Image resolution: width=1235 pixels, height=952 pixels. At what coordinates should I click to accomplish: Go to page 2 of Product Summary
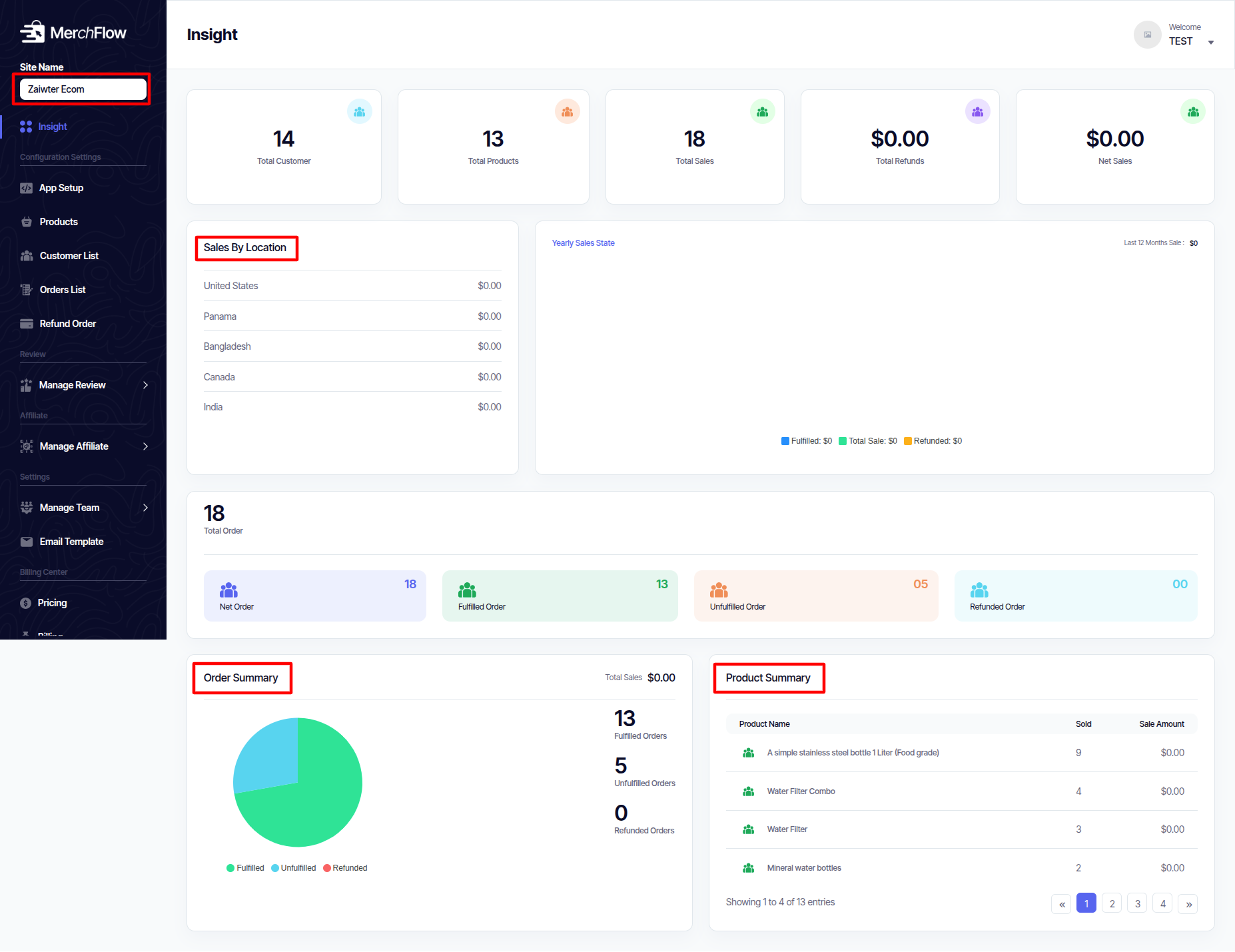(x=1112, y=903)
